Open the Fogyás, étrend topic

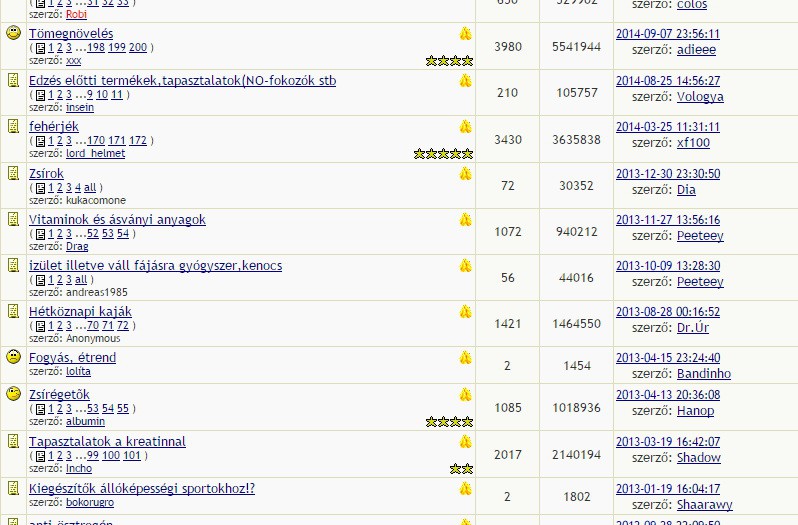pos(72,358)
